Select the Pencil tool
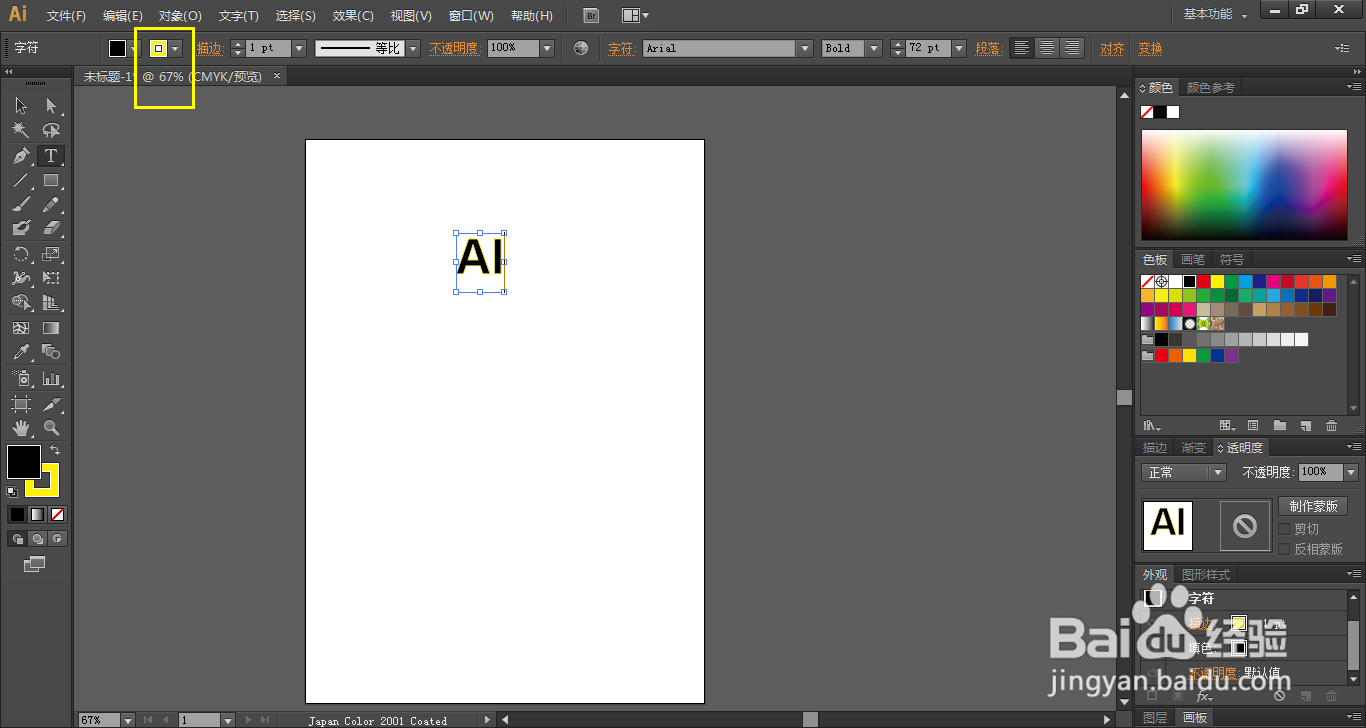1366x728 pixels. coord(51,205)
